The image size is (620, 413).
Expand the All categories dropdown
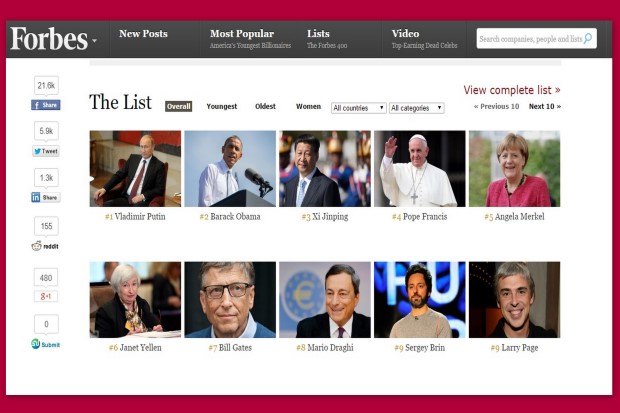click(417, 108)
